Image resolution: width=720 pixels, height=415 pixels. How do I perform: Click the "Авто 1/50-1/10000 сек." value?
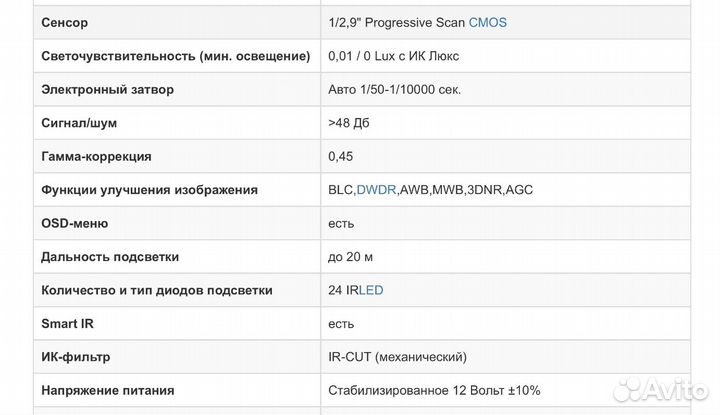(394, 89)
